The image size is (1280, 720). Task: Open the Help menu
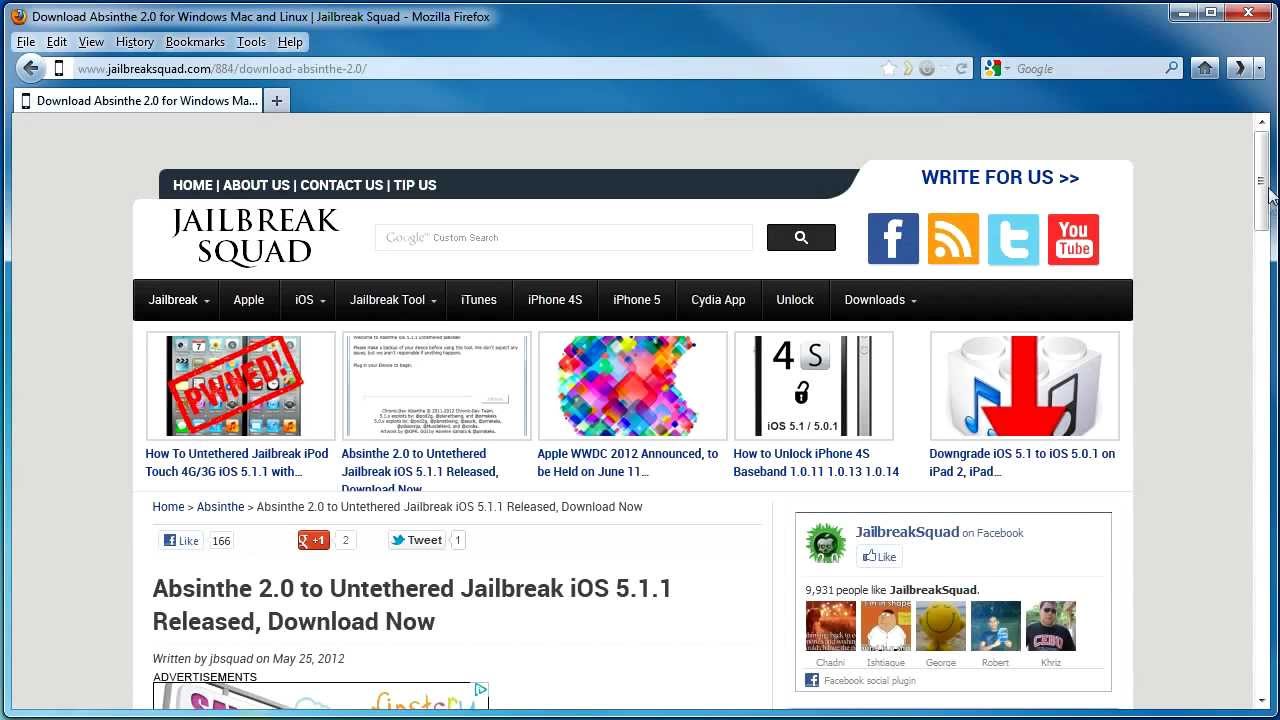290,42
